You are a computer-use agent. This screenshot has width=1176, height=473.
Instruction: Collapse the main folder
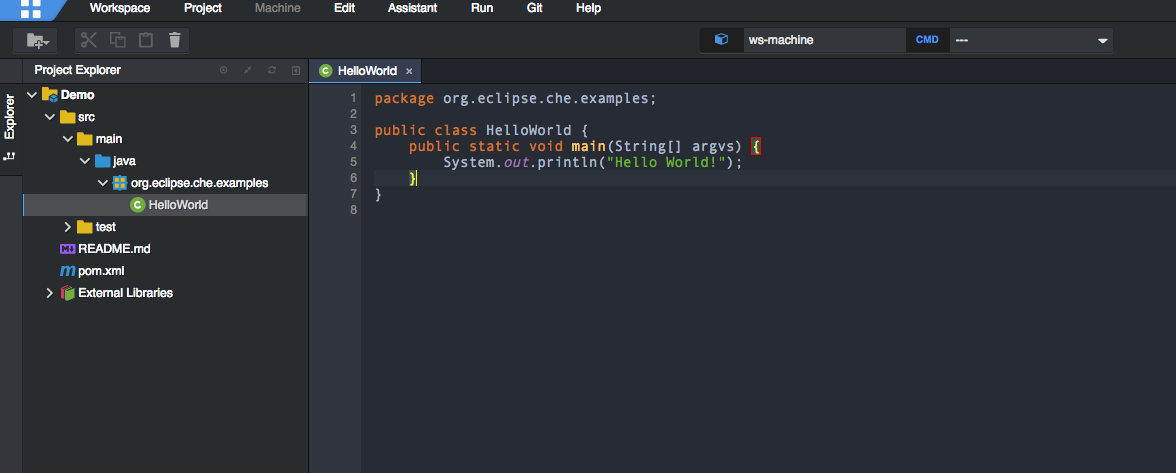[68, 139]
